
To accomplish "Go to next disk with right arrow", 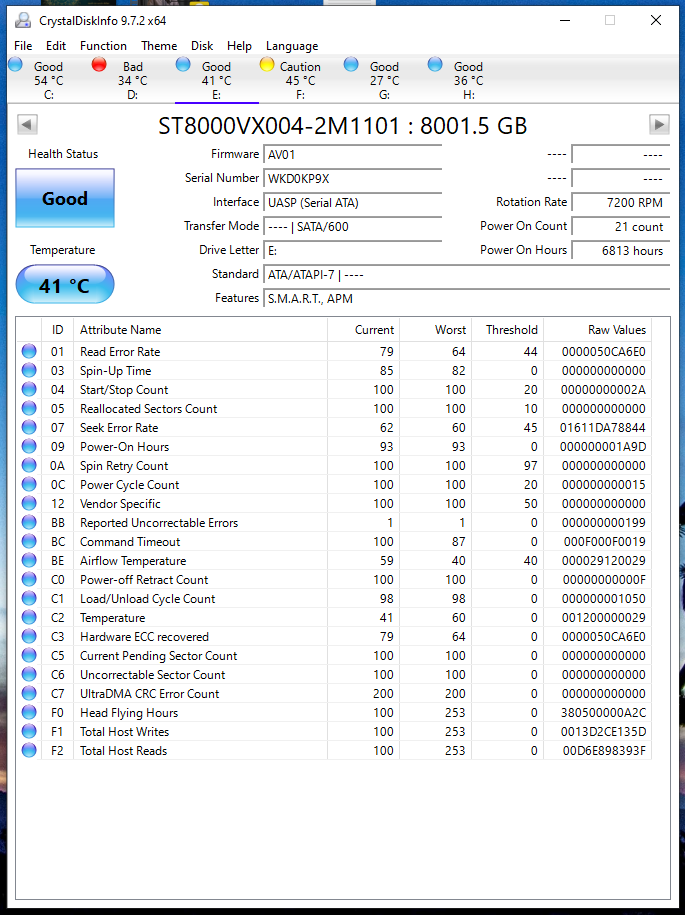I will 659,124.
